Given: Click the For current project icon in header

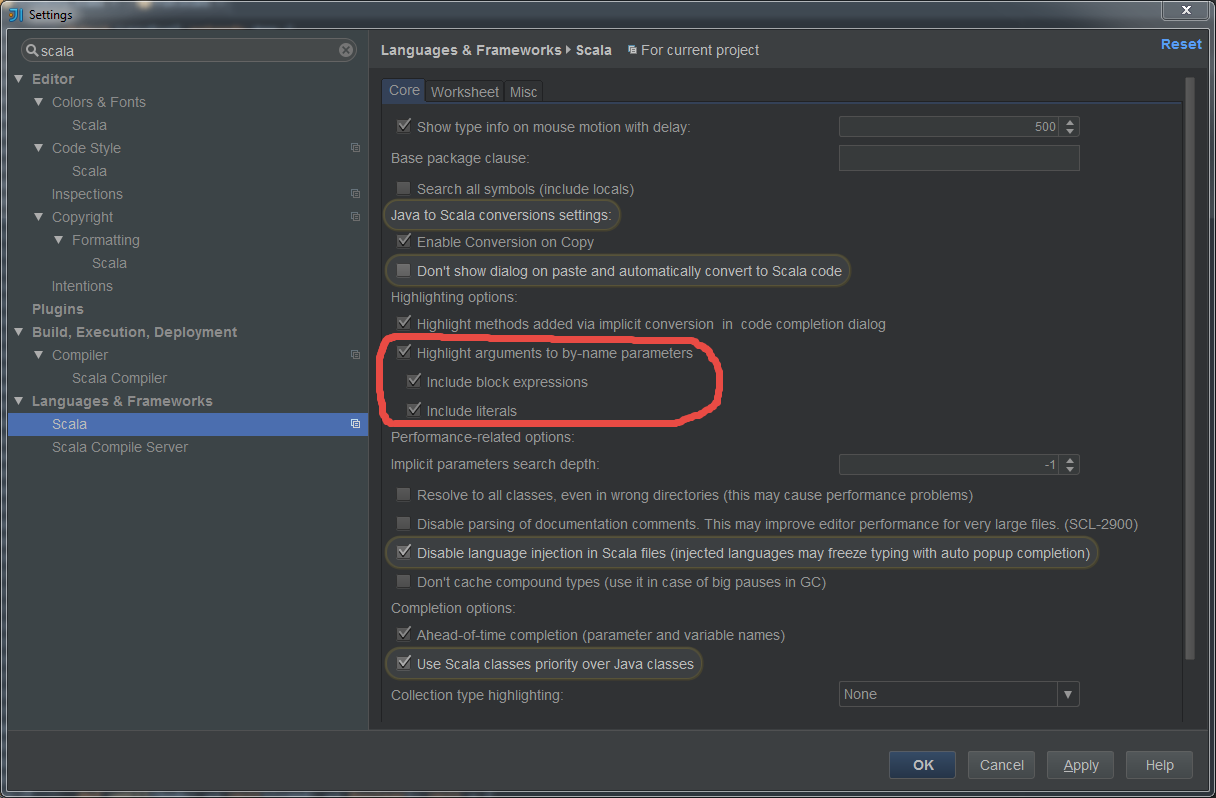Looking at the screenshot, I should pos(632,50).
